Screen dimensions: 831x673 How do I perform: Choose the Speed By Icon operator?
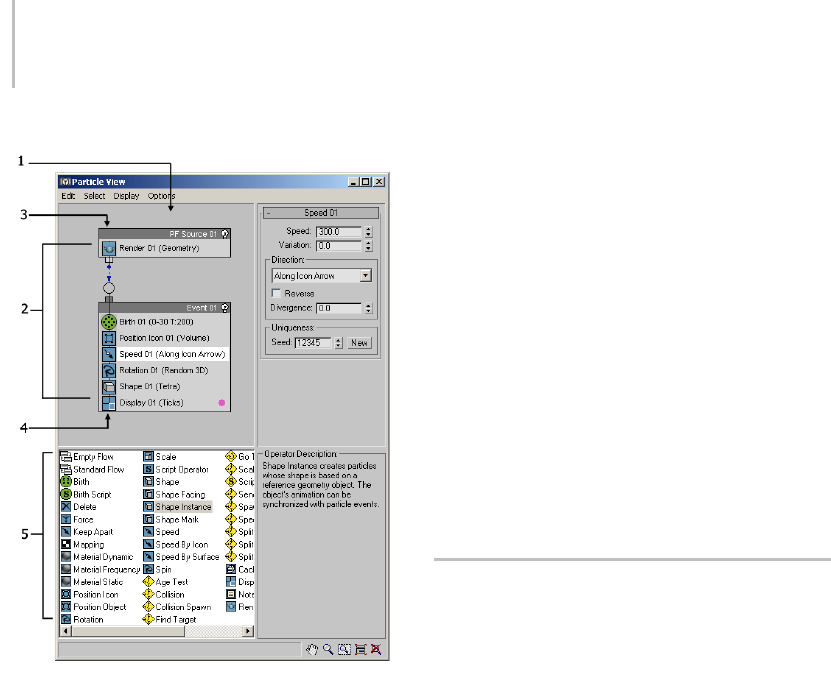click(176, 544)
